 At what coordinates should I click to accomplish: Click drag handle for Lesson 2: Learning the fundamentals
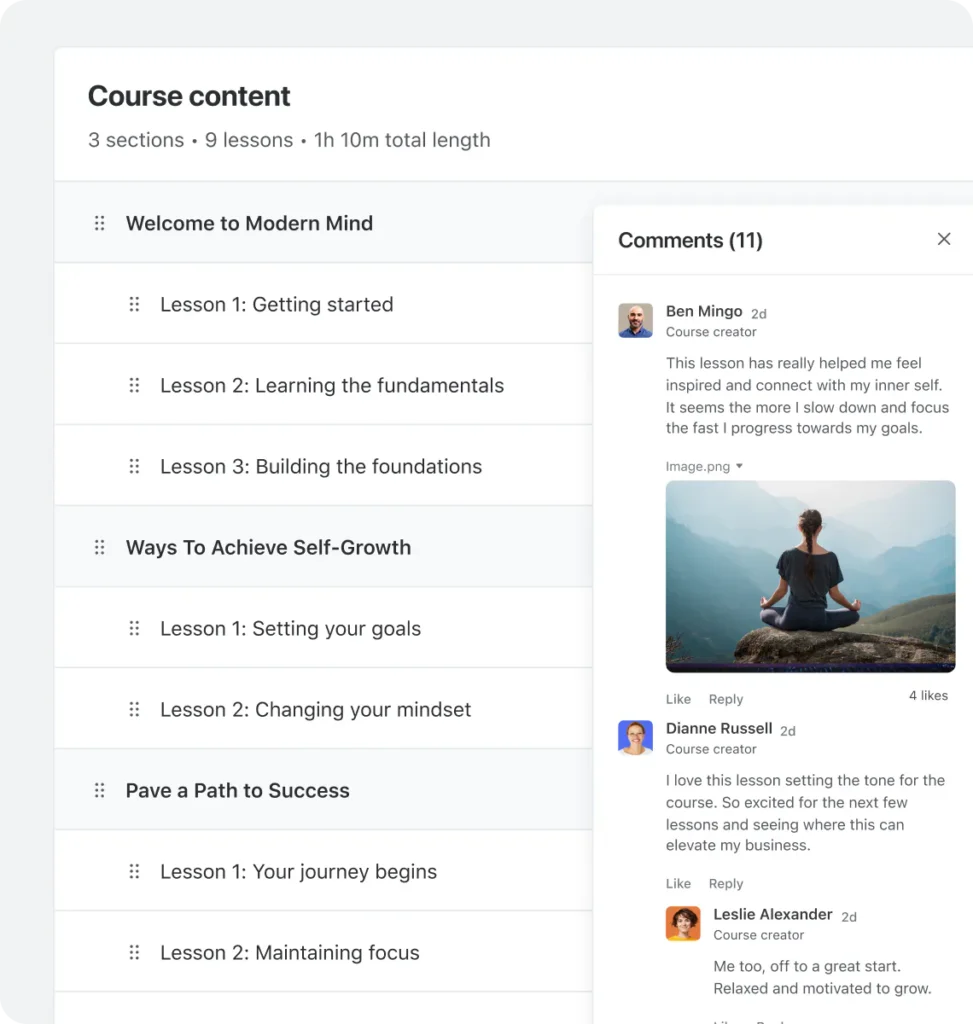tap(134, 385)
